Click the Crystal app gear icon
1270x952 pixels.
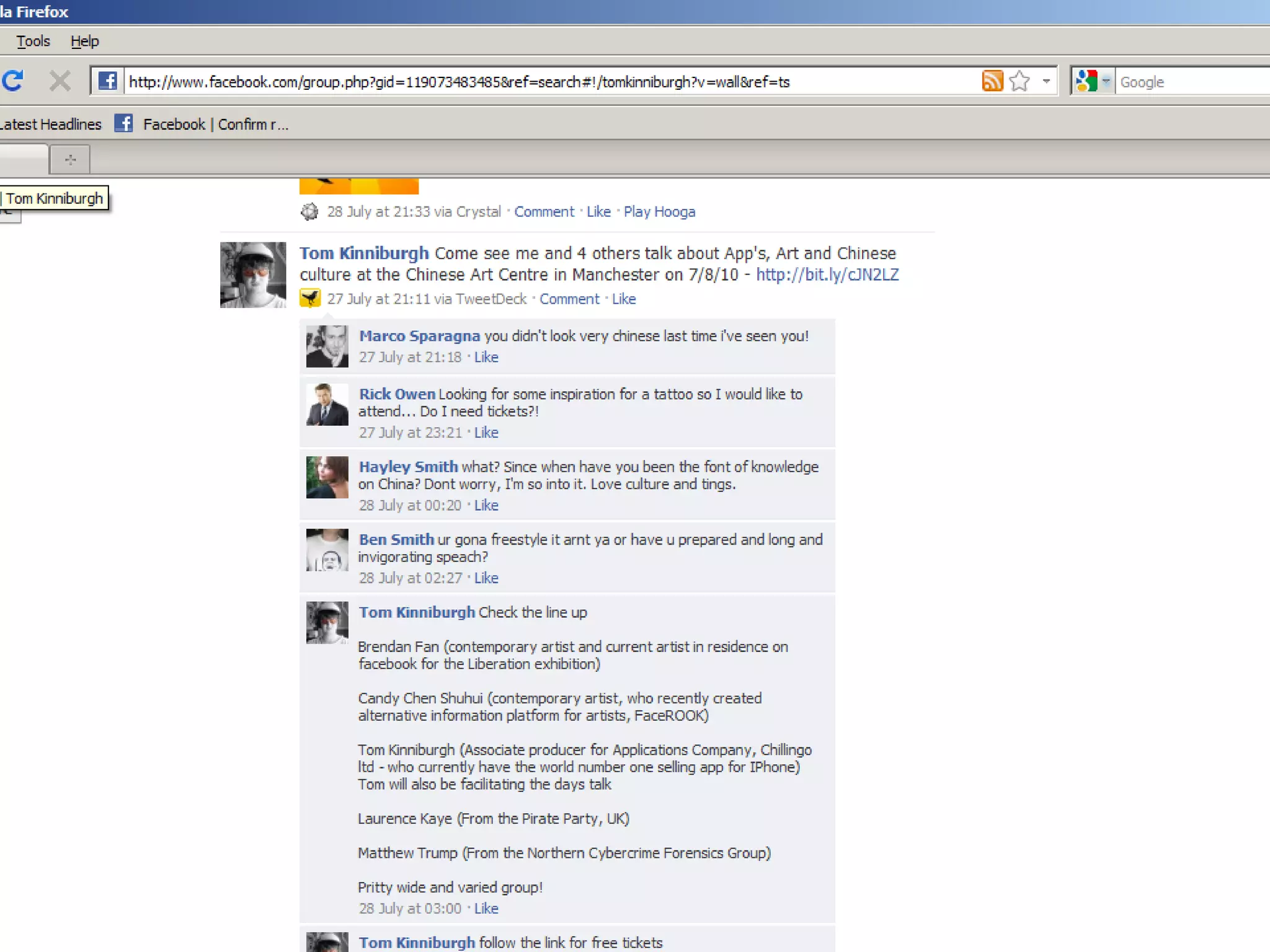(x=309, y=212)
